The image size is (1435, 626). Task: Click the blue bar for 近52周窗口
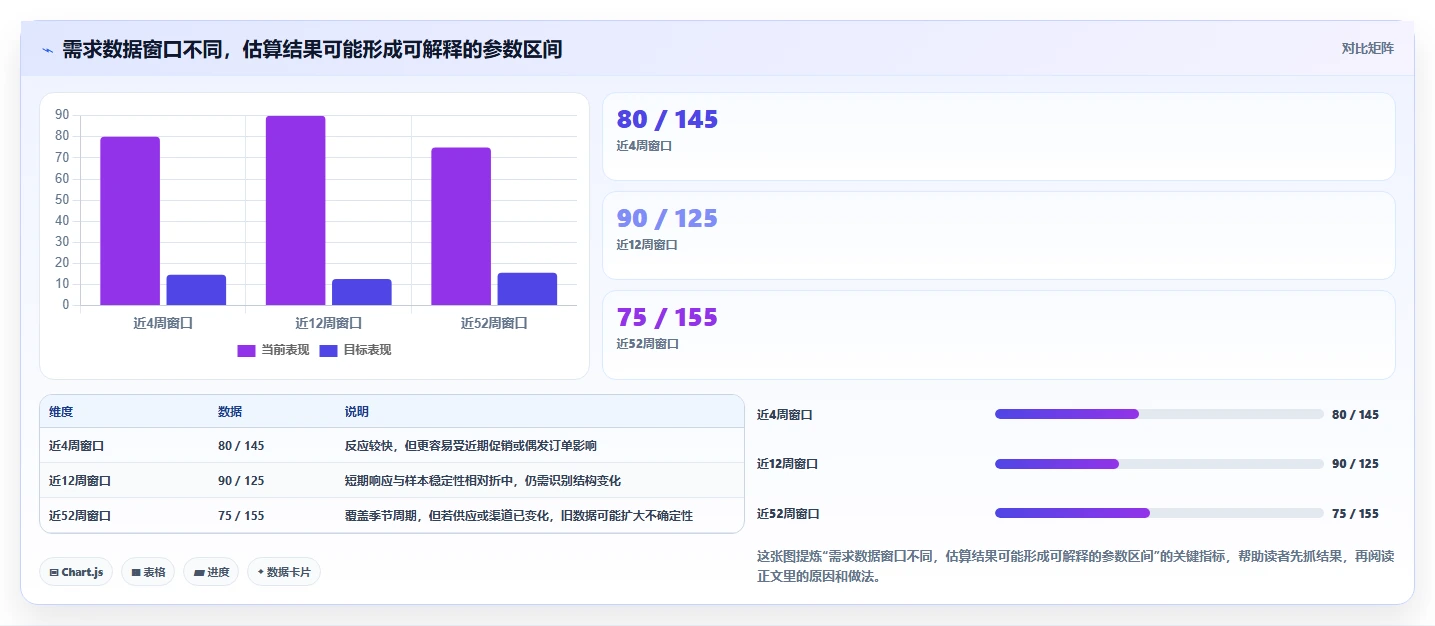click(x=527, y=289)
